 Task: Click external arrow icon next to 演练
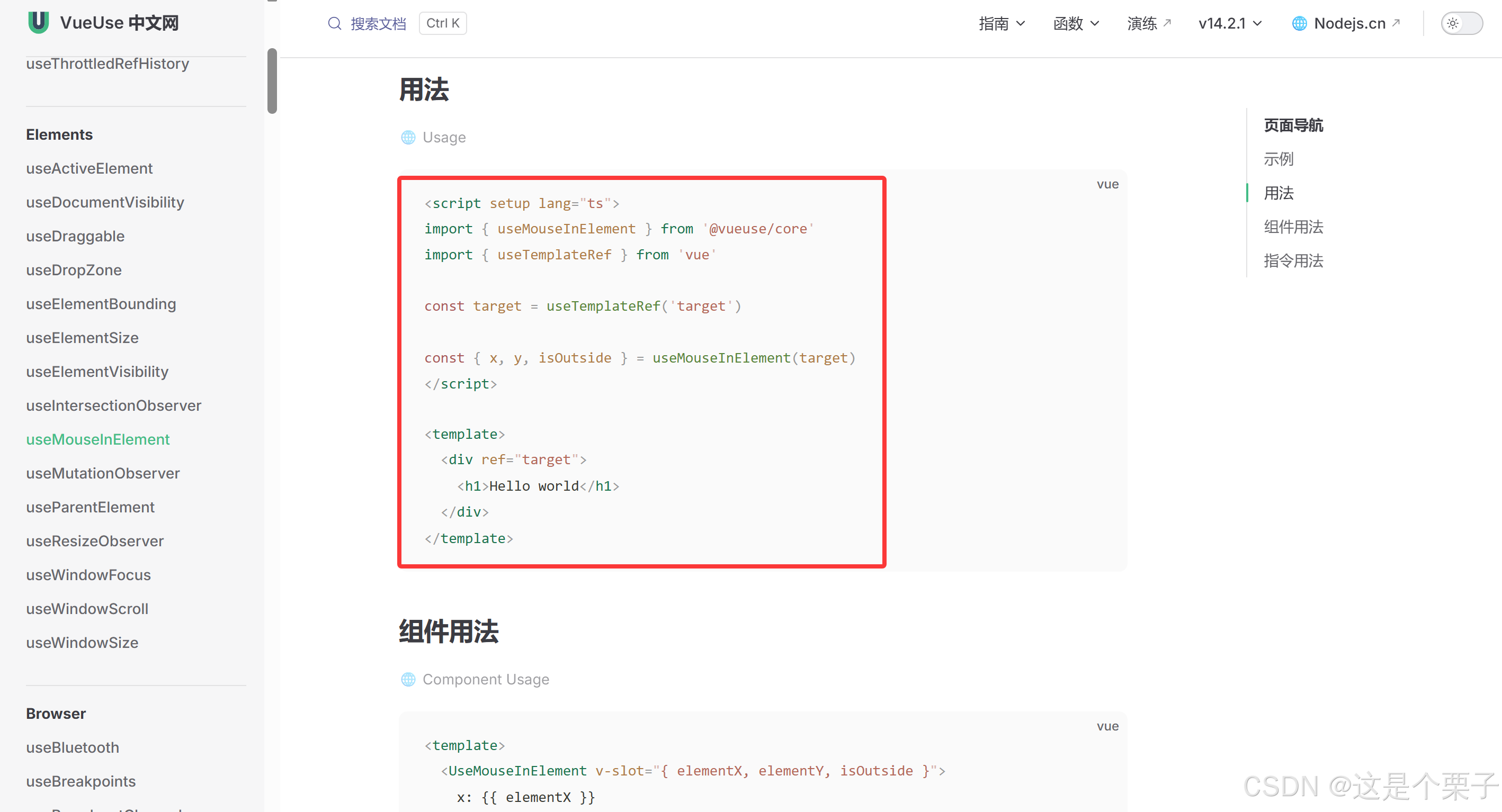click(x=1167, y=23)
